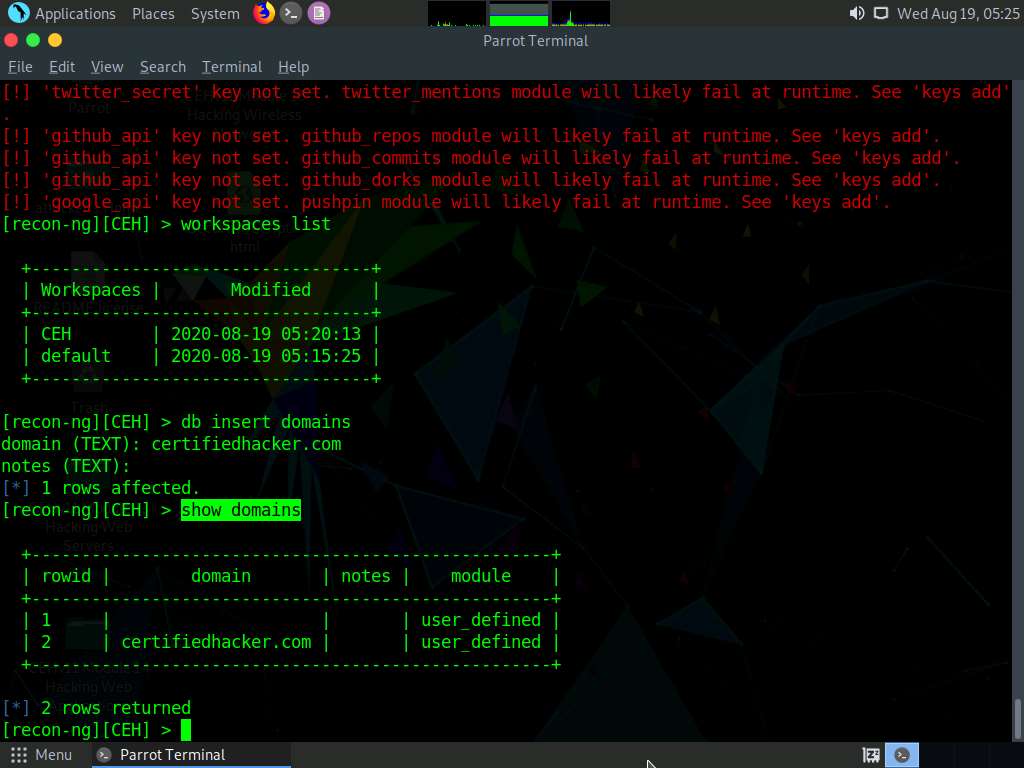
Task: Open the File menu in terminal
Action: pos(20,67)
